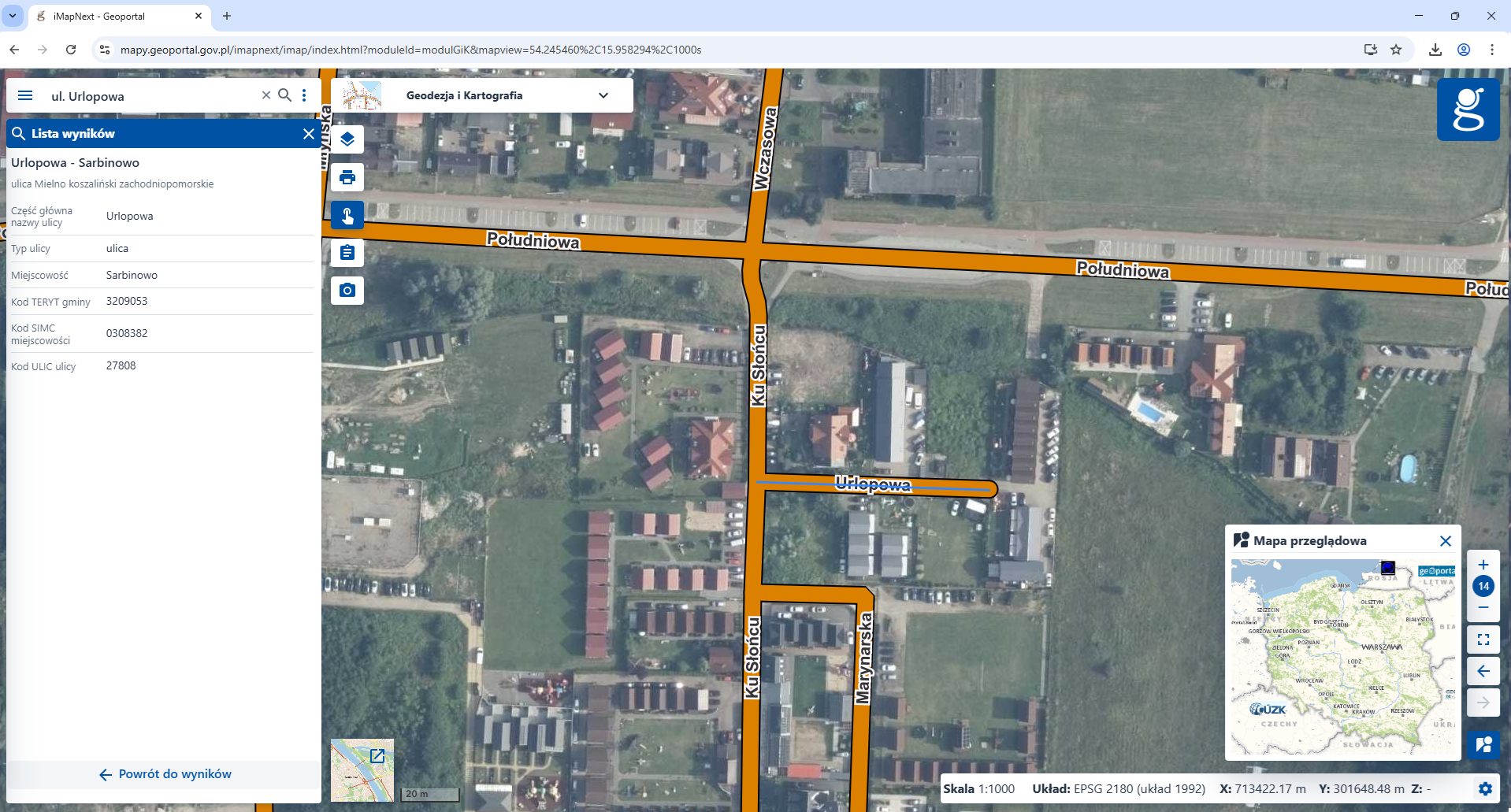Open the Urlopowa - Sarbinowo result entry
The height and width of the screenshot is (812, 1511).
click(75, 163)
